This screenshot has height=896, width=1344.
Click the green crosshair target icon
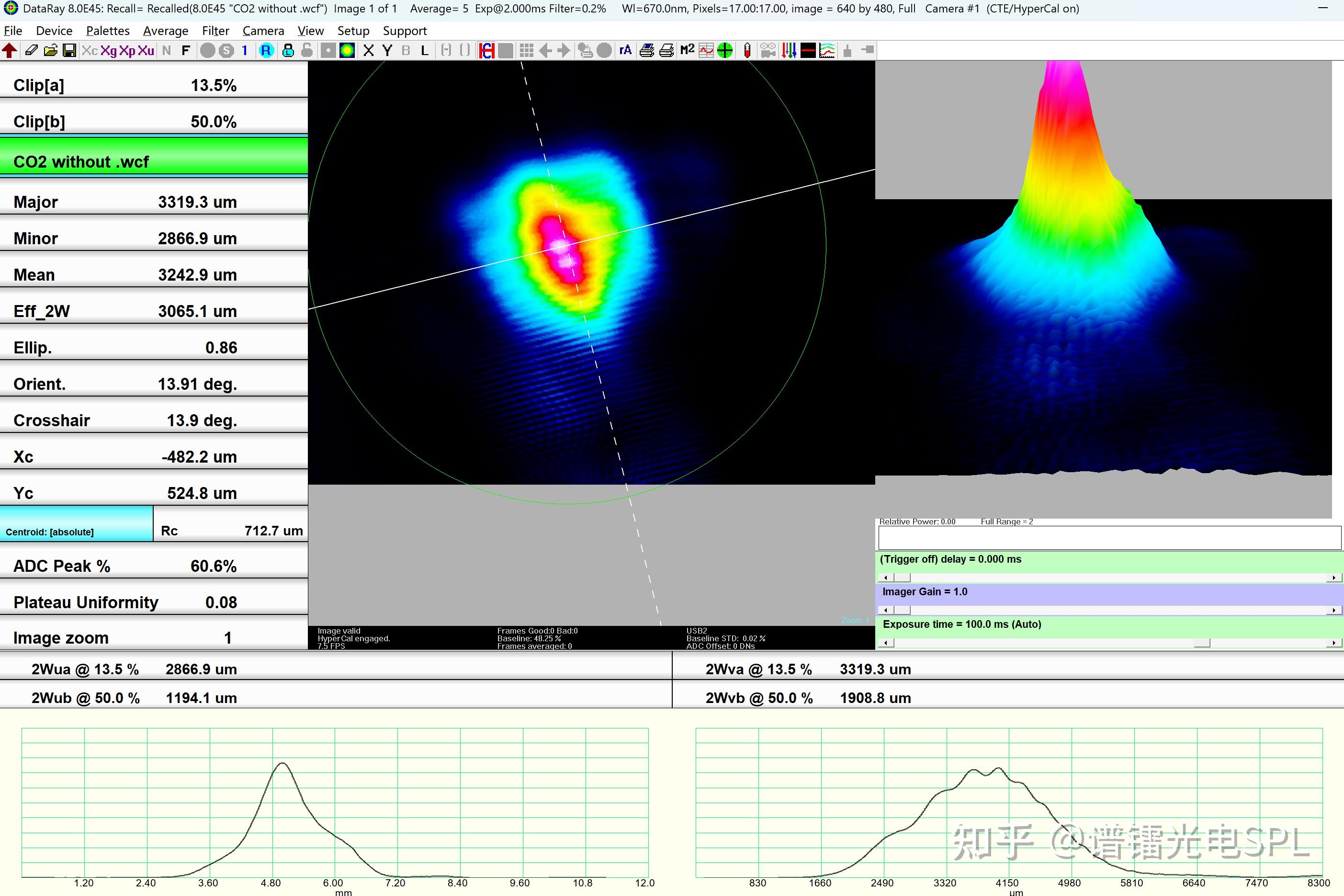[725, 51]
